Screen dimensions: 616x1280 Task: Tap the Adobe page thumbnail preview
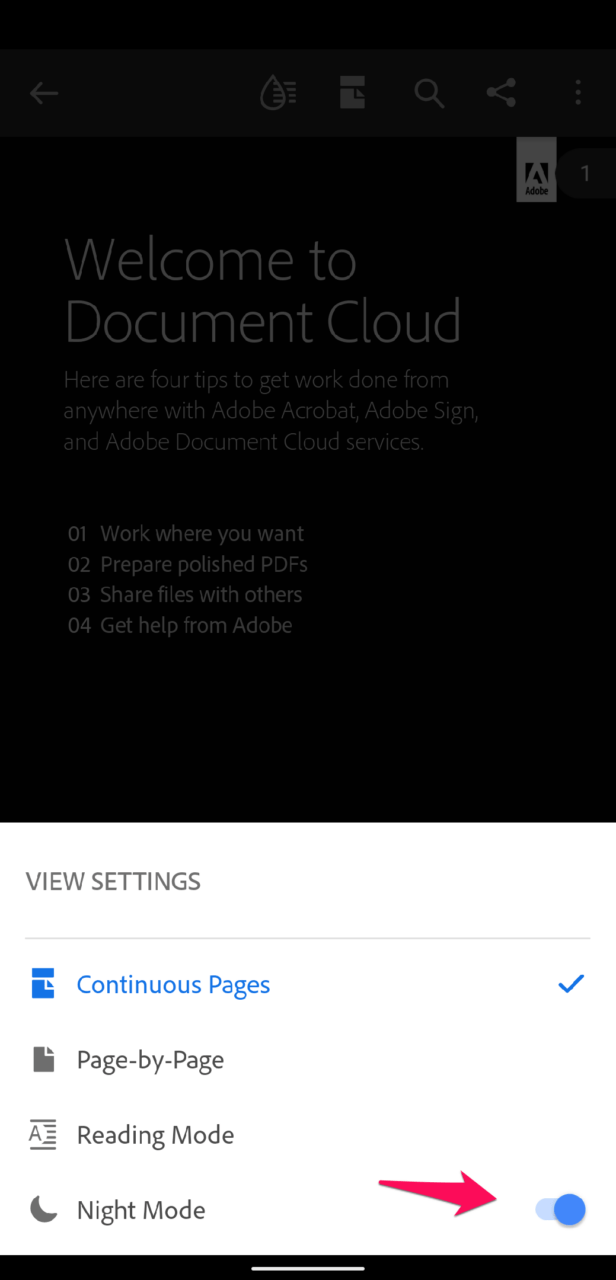(x=536, y=169)
